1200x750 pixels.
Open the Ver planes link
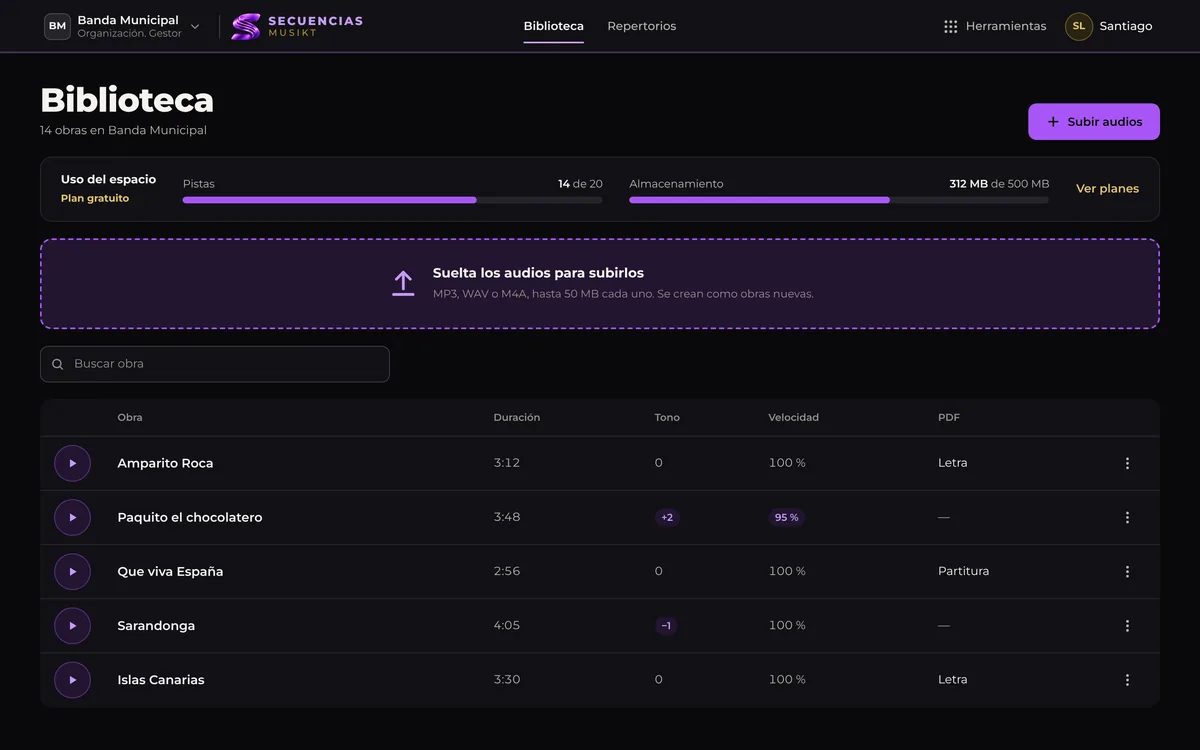point(1107,189)
